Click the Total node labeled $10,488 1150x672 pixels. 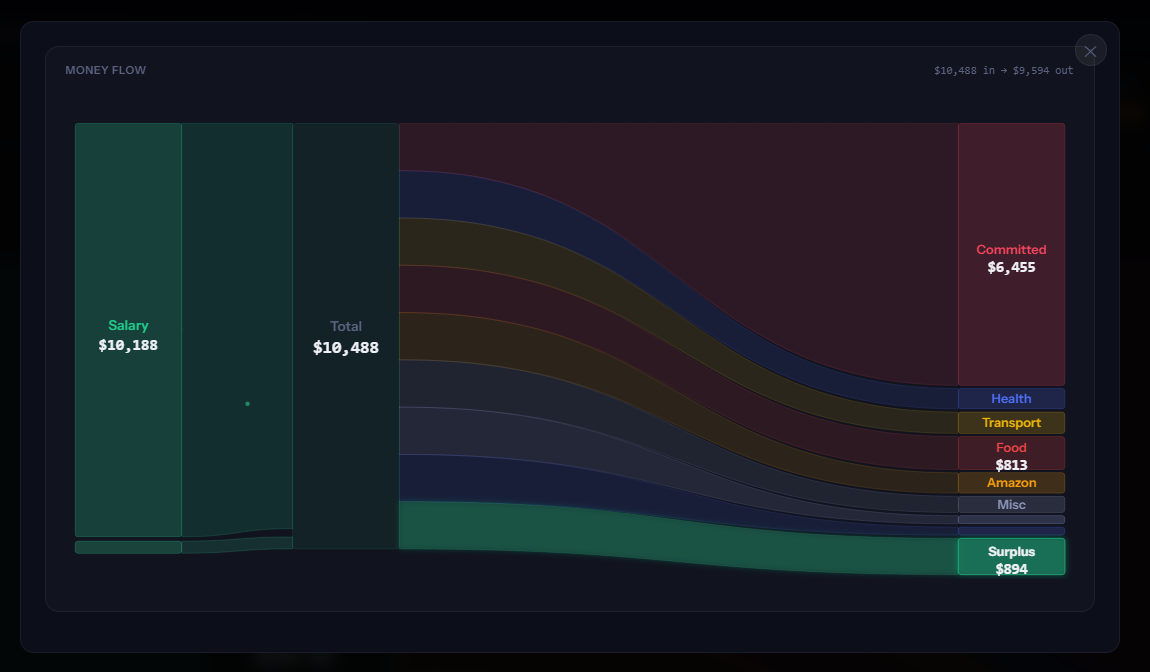[x=346, y=337]
